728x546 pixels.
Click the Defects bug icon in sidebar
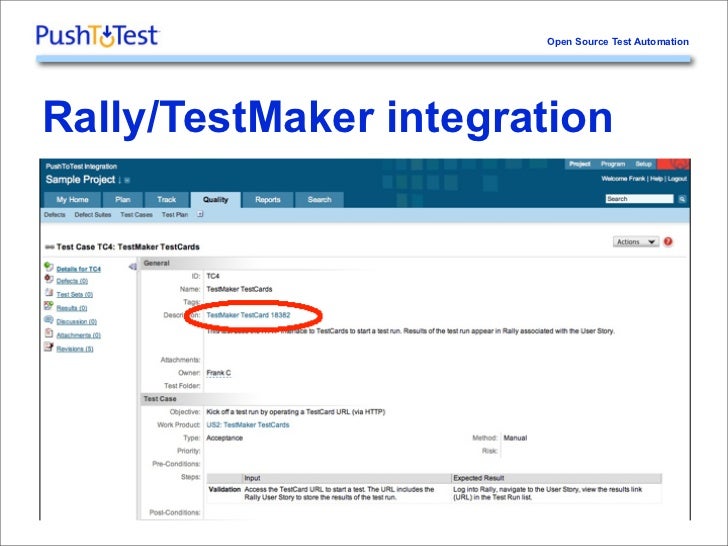[49, 279]
